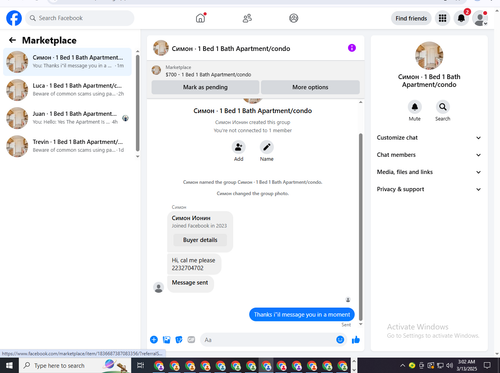Image resolution: width=500 pixels, height=373 pixels.
Task: Click the chat title in the header
Action: [231, 49]
